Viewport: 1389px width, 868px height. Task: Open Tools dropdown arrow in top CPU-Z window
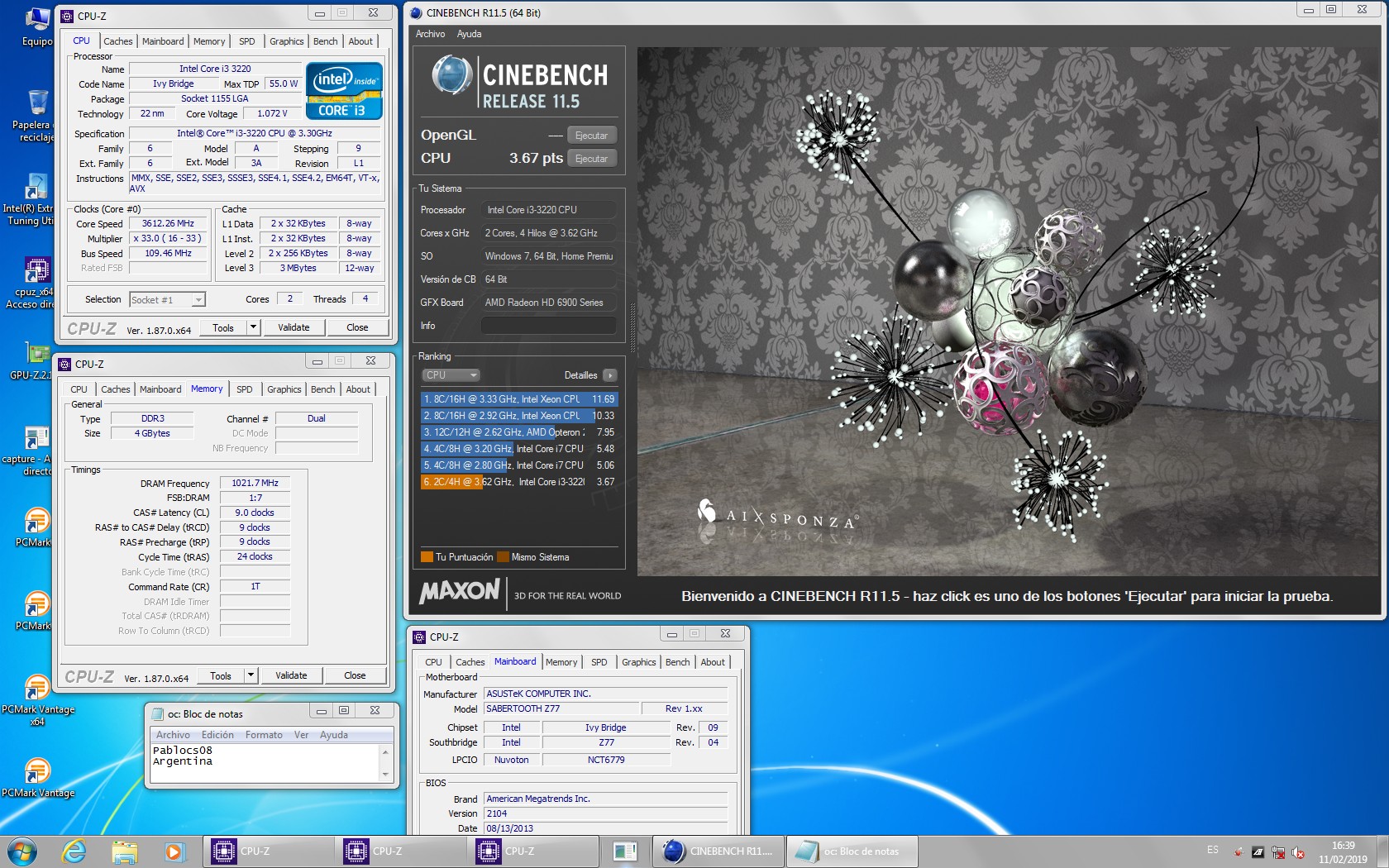tap(253, 327)
